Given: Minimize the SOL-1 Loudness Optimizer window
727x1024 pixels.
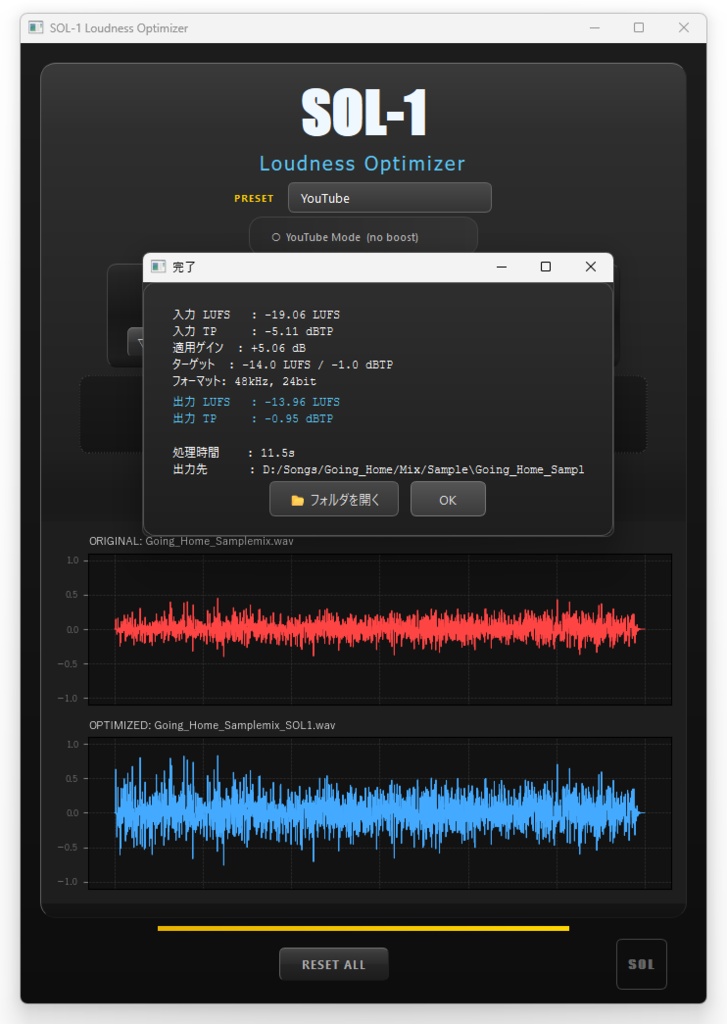Looking at the screenshot, I should [594, 27].
